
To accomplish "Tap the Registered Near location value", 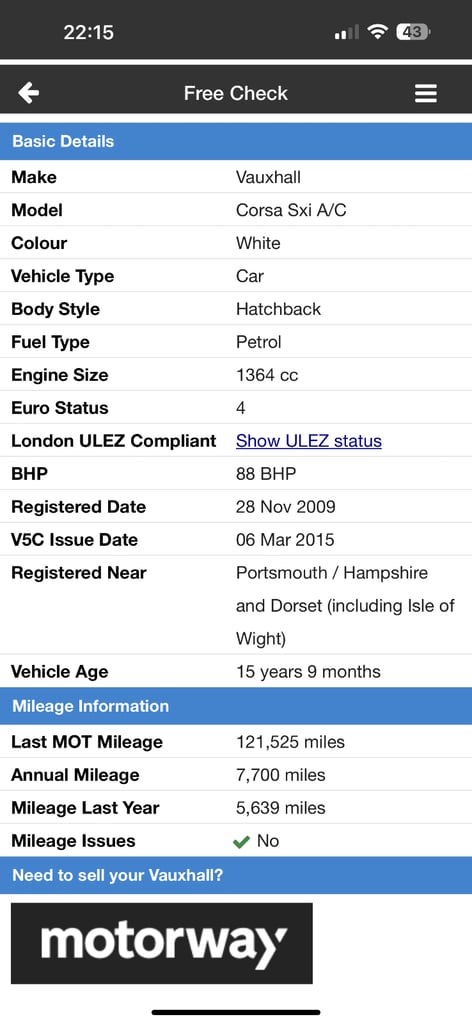I will (345, 605).
